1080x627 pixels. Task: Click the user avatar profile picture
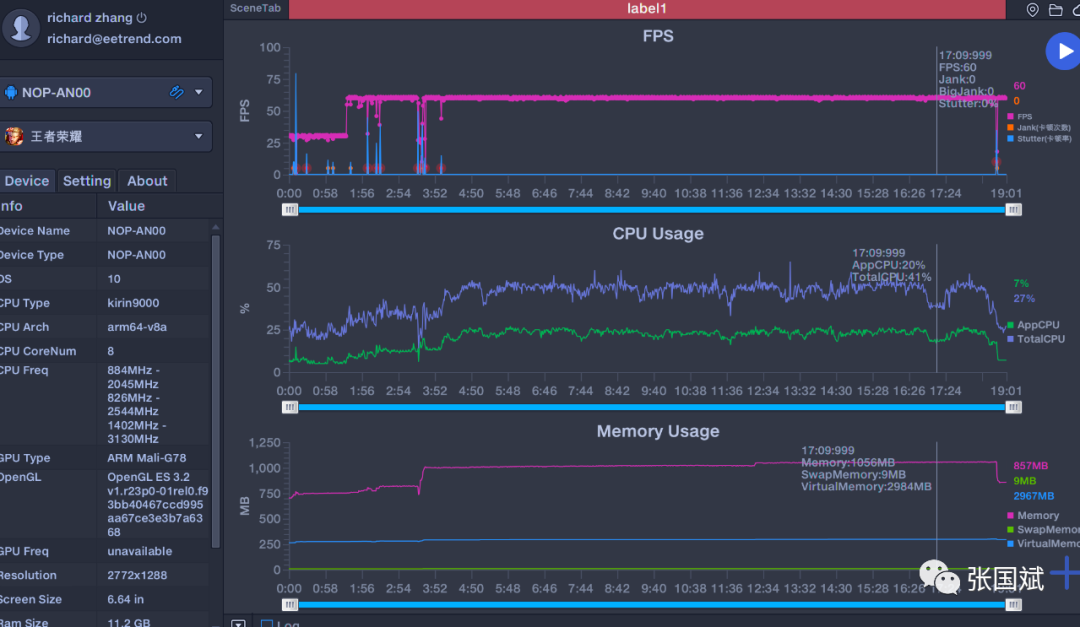(21, 28)
